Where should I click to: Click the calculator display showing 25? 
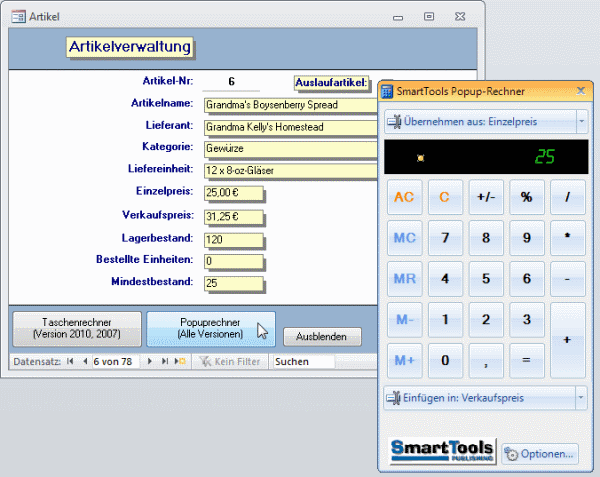pyautogui.click(x=486, y=157)
